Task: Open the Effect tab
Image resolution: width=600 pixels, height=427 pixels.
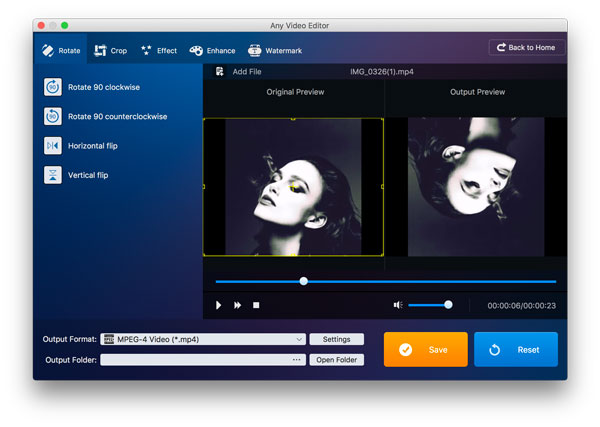Action: click(158, 50)
